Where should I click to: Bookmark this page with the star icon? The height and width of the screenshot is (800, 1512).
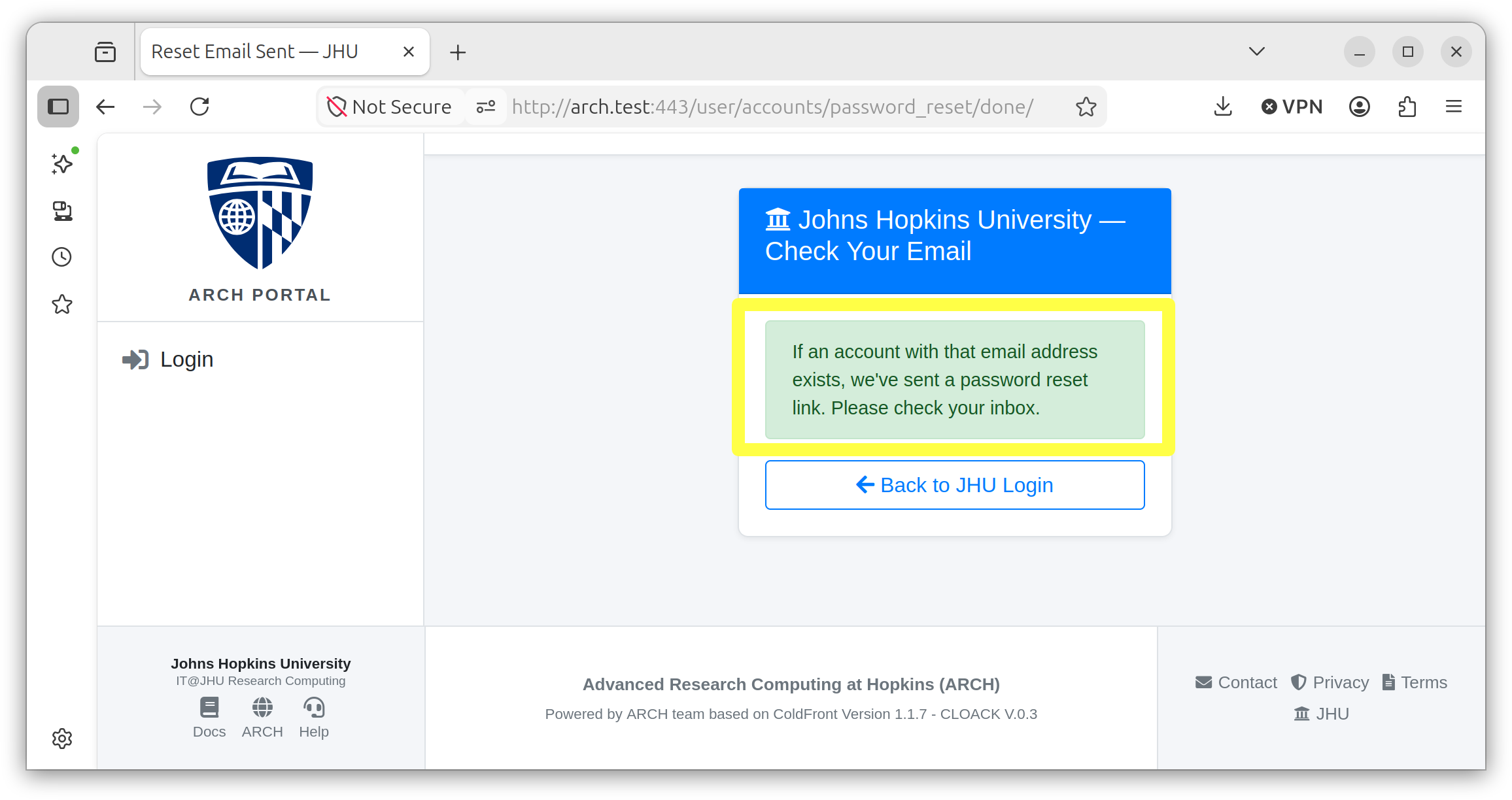(x=1086, y=107)
